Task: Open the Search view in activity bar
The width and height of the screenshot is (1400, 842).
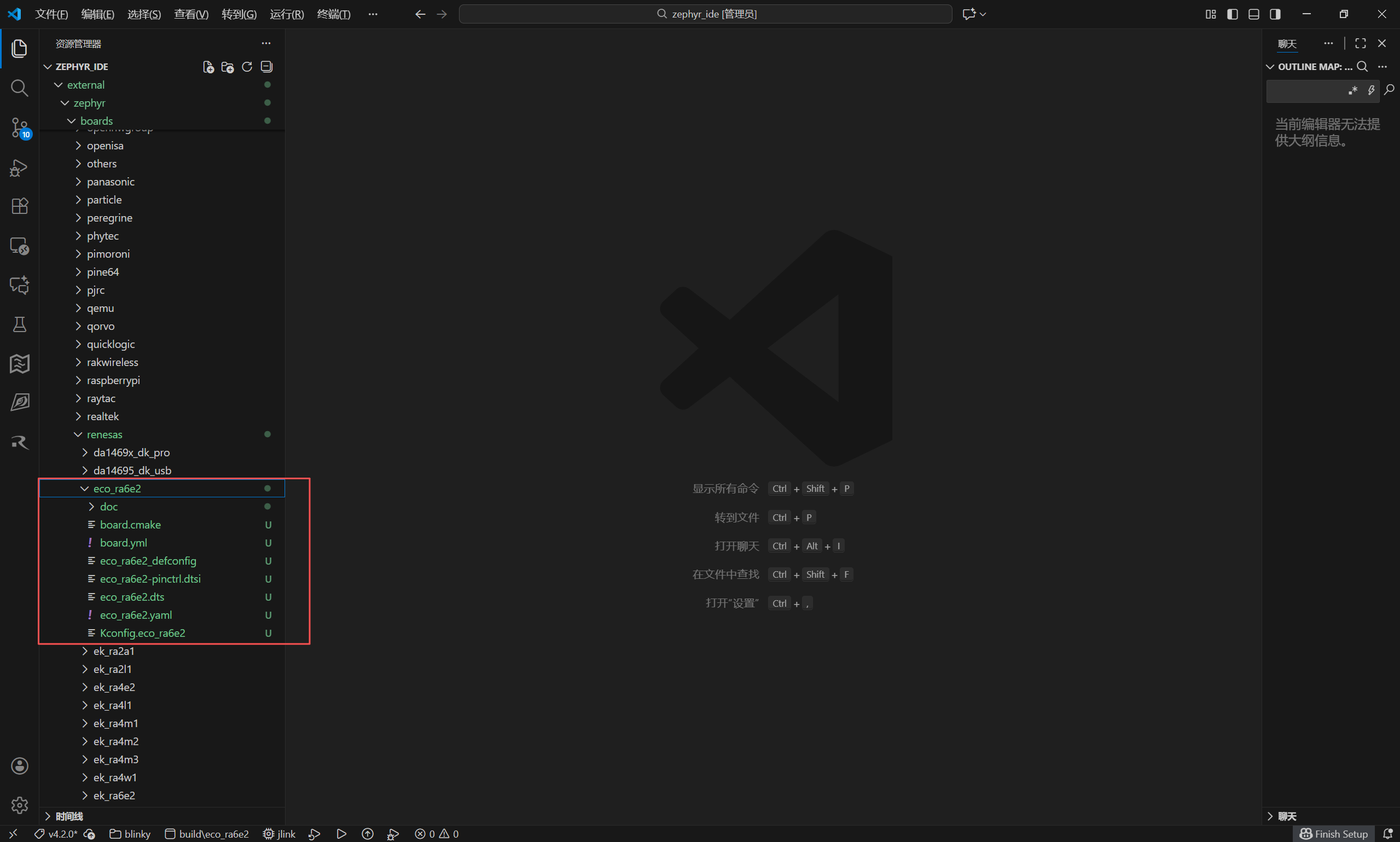Action: coord(19,88)
